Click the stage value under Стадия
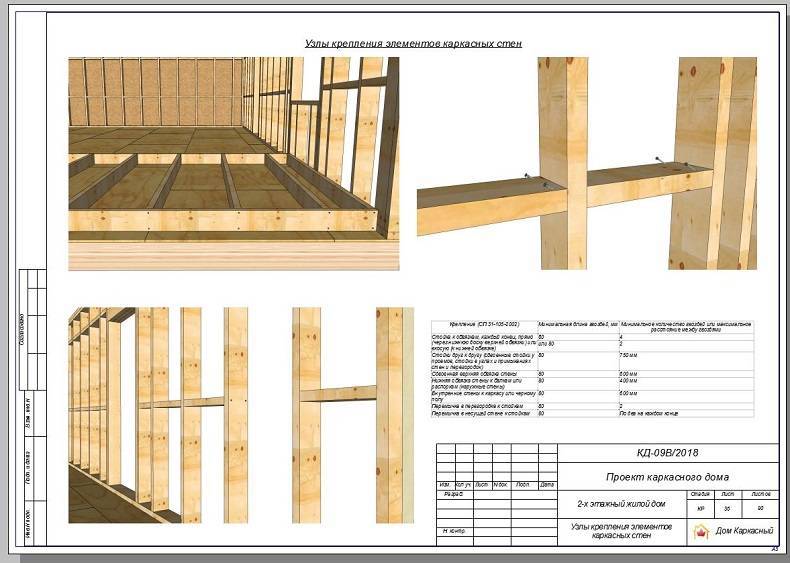This screenshot has width=790, height=563. pyautogui.click(x=700, y=509)
